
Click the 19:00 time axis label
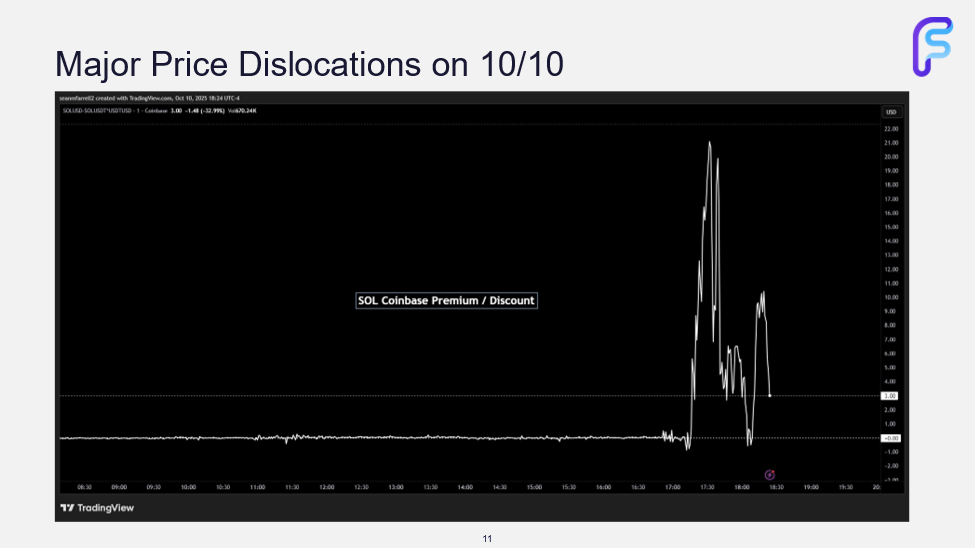coord(811,487)
